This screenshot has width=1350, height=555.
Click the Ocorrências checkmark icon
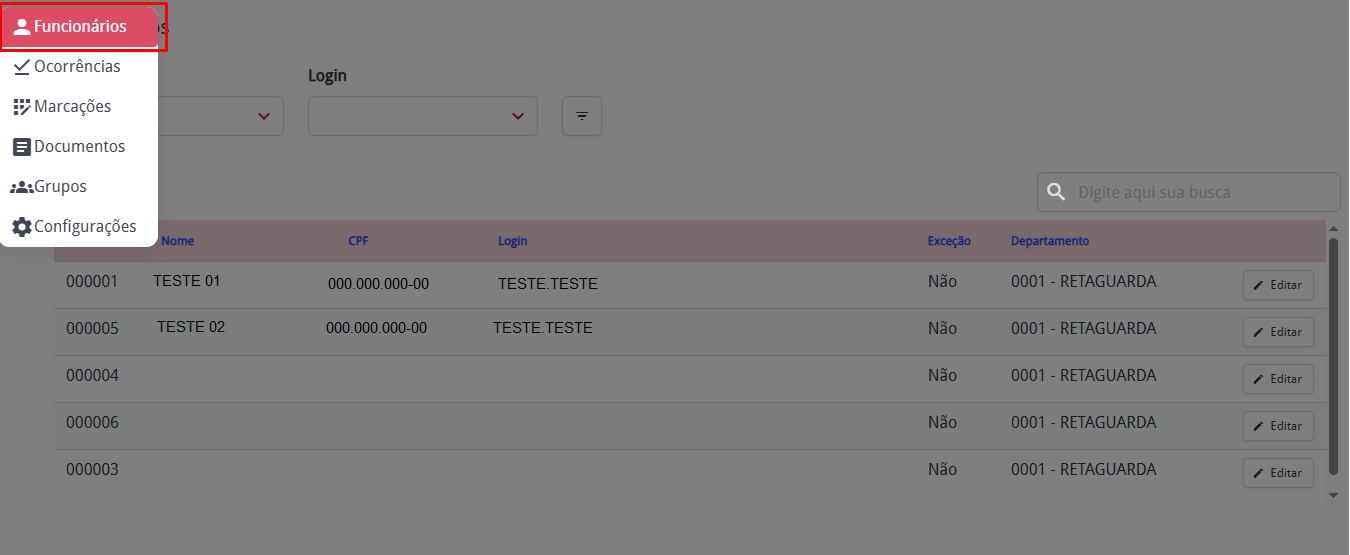coord(22,67)
